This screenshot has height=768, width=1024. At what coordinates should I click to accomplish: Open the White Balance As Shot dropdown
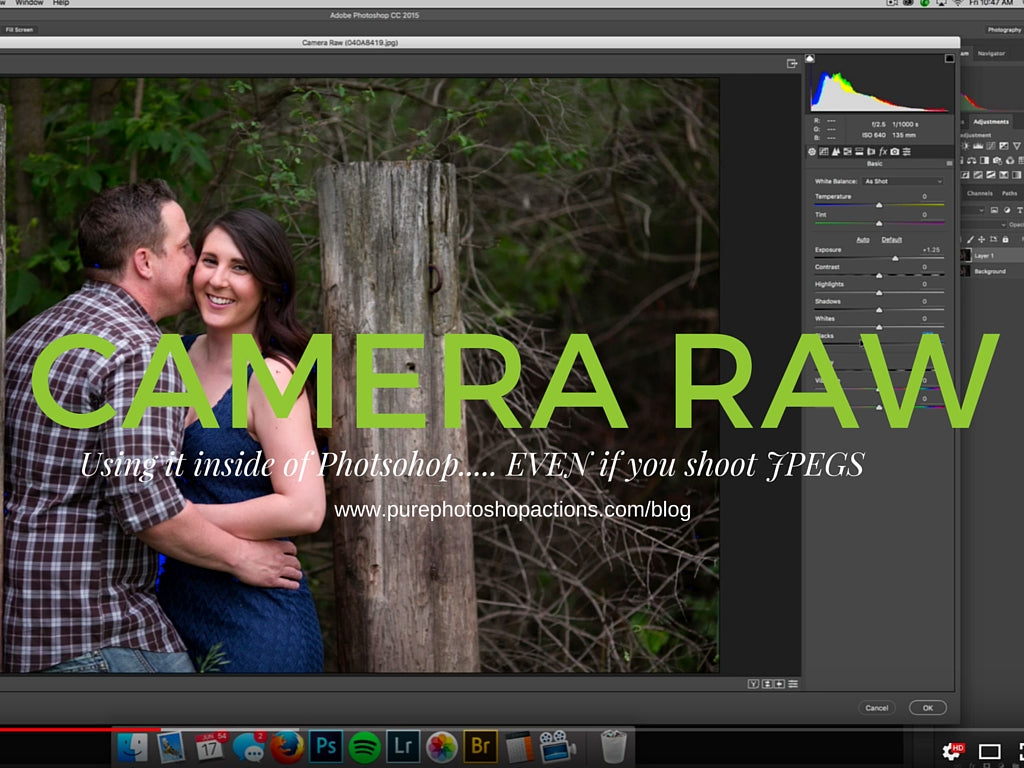click(903, 182)
